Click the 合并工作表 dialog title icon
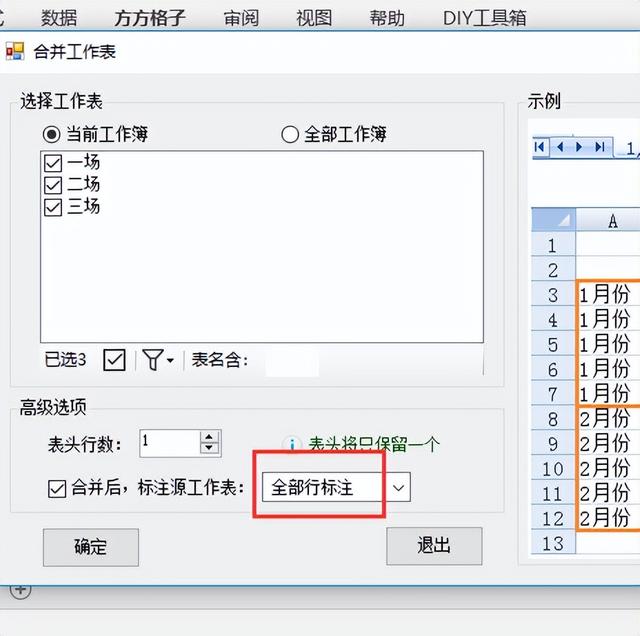The image size is (640, 636). click(x=15, y=51)
